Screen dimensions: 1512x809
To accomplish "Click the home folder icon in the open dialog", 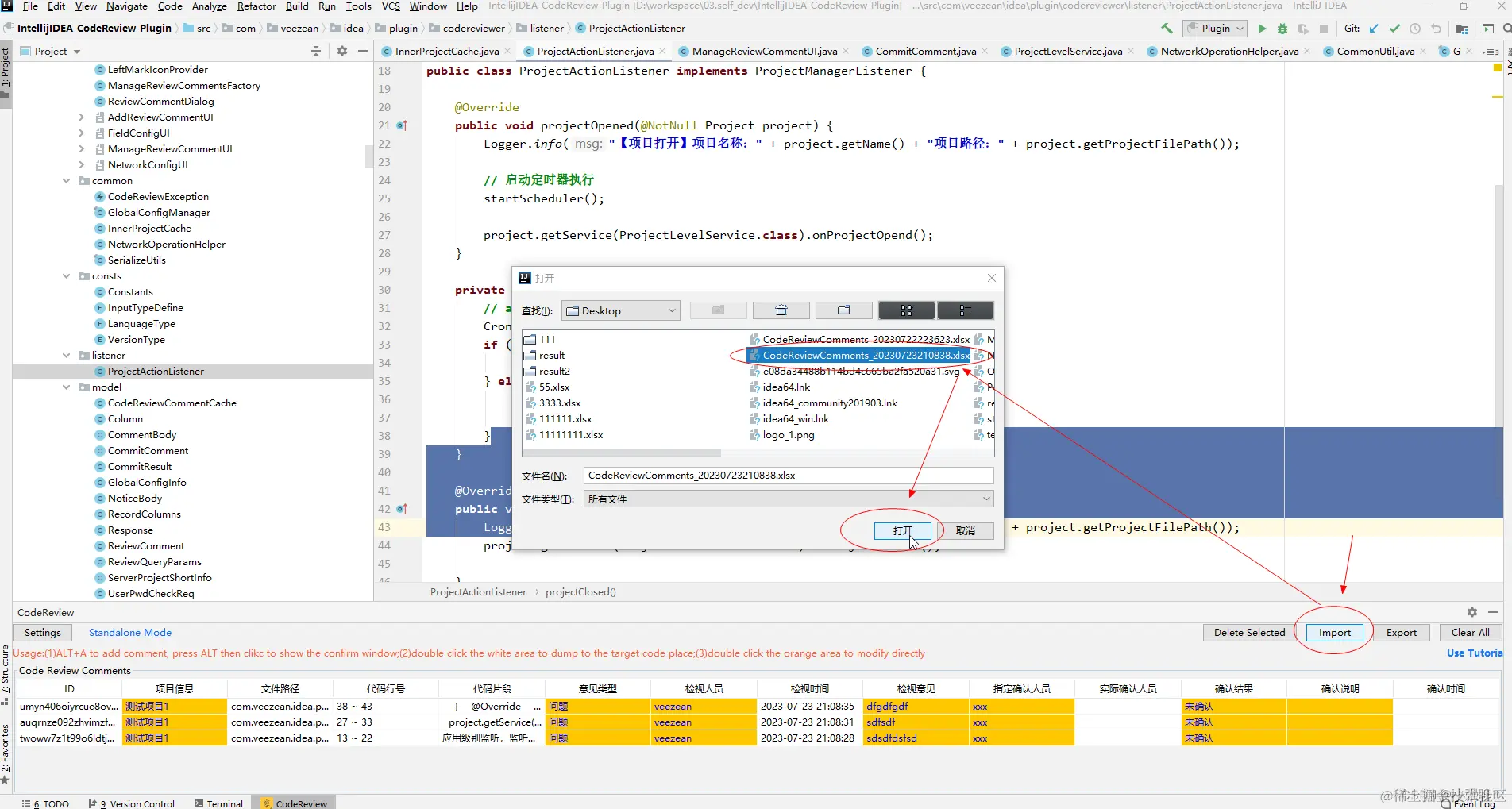I will coord(781,310).
